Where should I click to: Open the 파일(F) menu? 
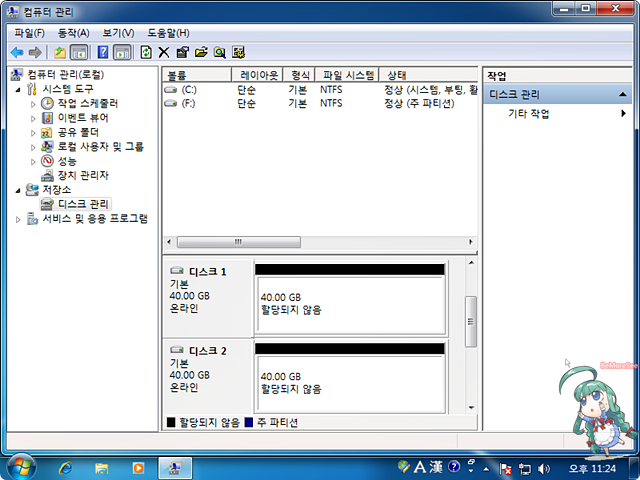coord(29,33)
